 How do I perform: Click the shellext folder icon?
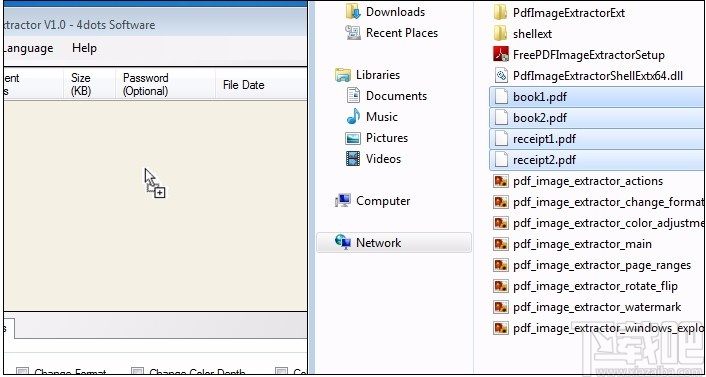pyautogui.click(x=501, y=34)
